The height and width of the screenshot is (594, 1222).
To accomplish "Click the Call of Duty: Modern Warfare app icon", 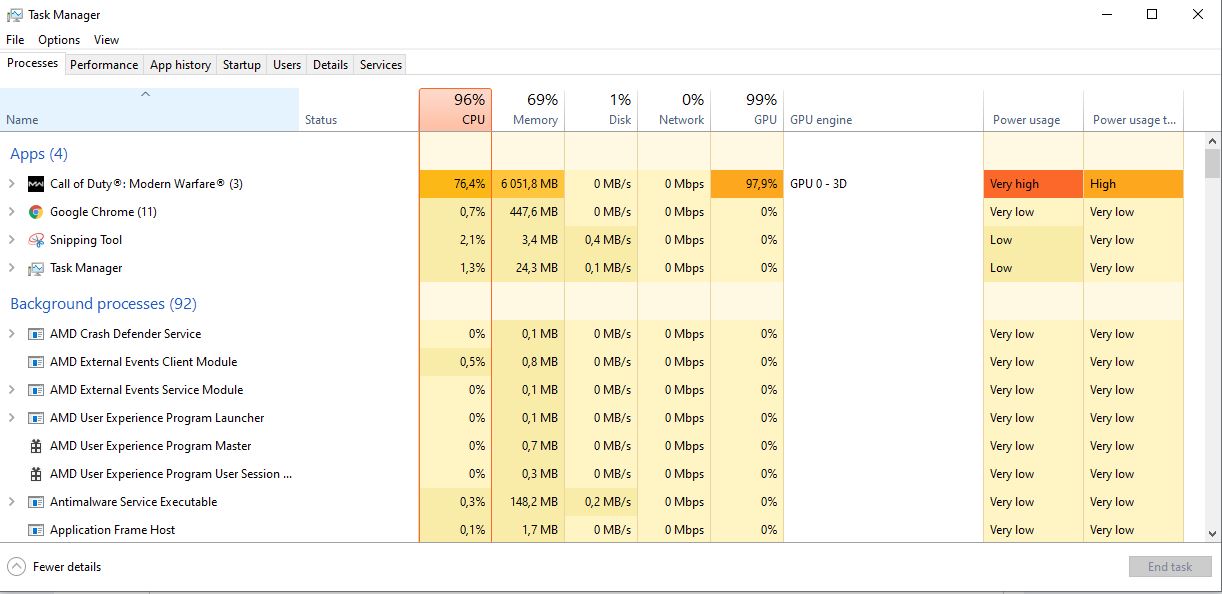I will coord(36,184).
